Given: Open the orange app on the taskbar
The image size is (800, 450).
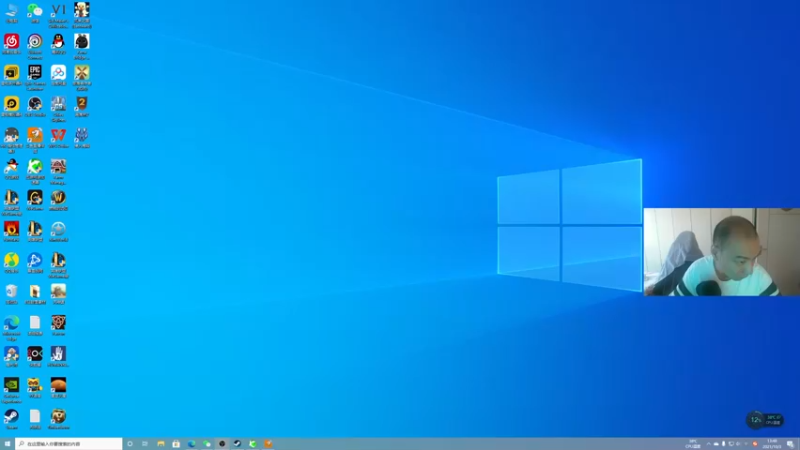Looking at the screenshot, I should click(x=268, y=444).
